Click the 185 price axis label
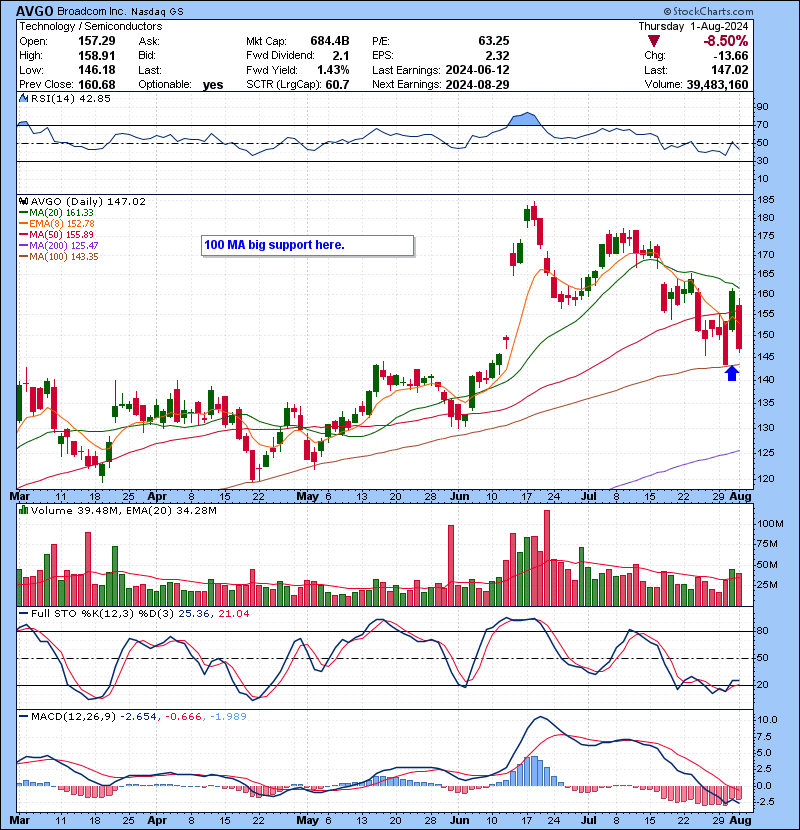This screenshot has width=800, height=830. [x=767, y=200]
